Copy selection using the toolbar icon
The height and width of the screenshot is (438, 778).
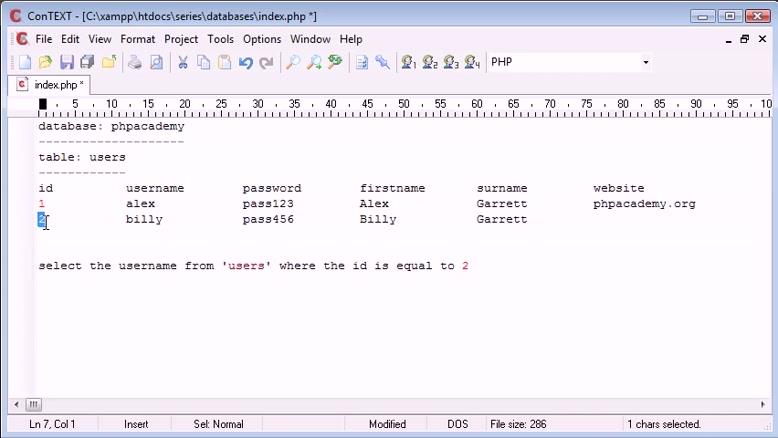[x=203, y=63]
